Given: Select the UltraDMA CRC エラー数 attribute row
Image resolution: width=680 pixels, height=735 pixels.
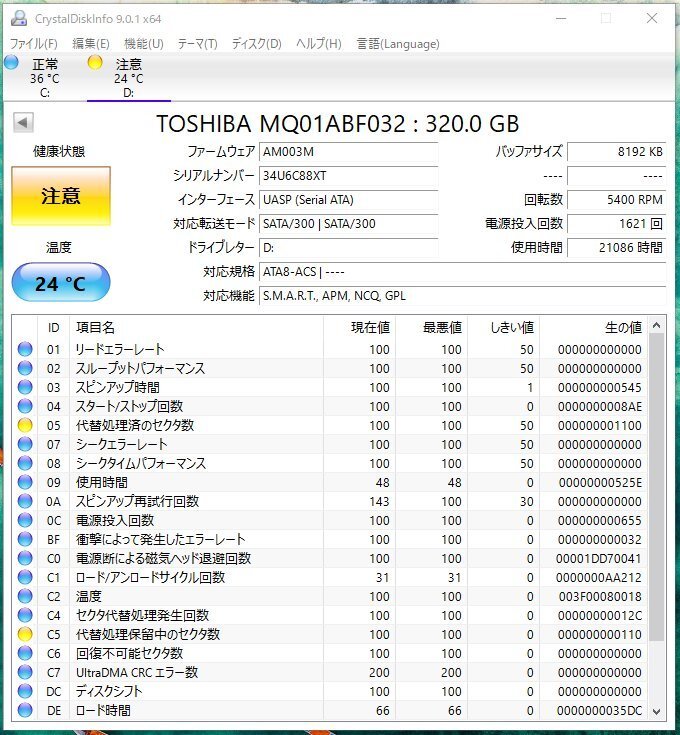Looking at the screenshot, I should pos(330,672).
